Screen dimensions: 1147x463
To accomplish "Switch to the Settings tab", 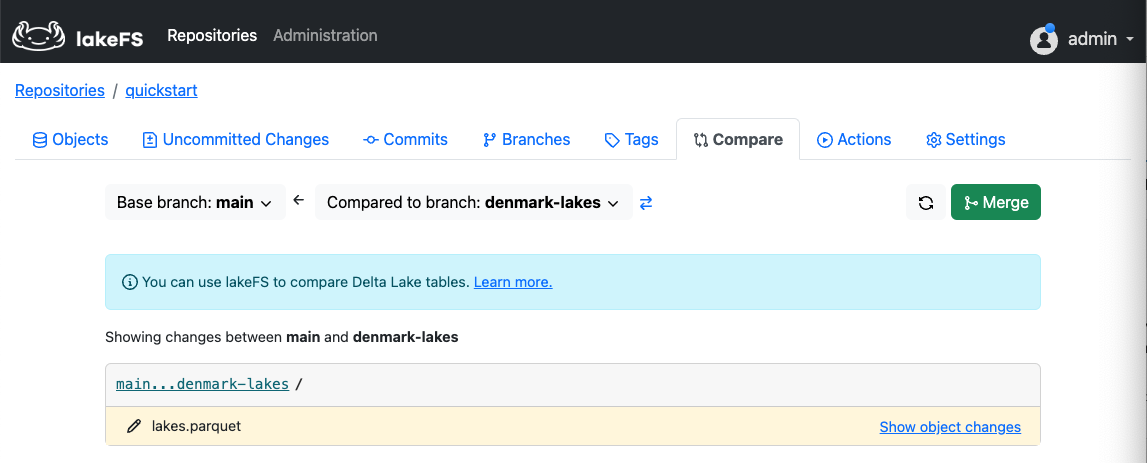I will [966, 140].
